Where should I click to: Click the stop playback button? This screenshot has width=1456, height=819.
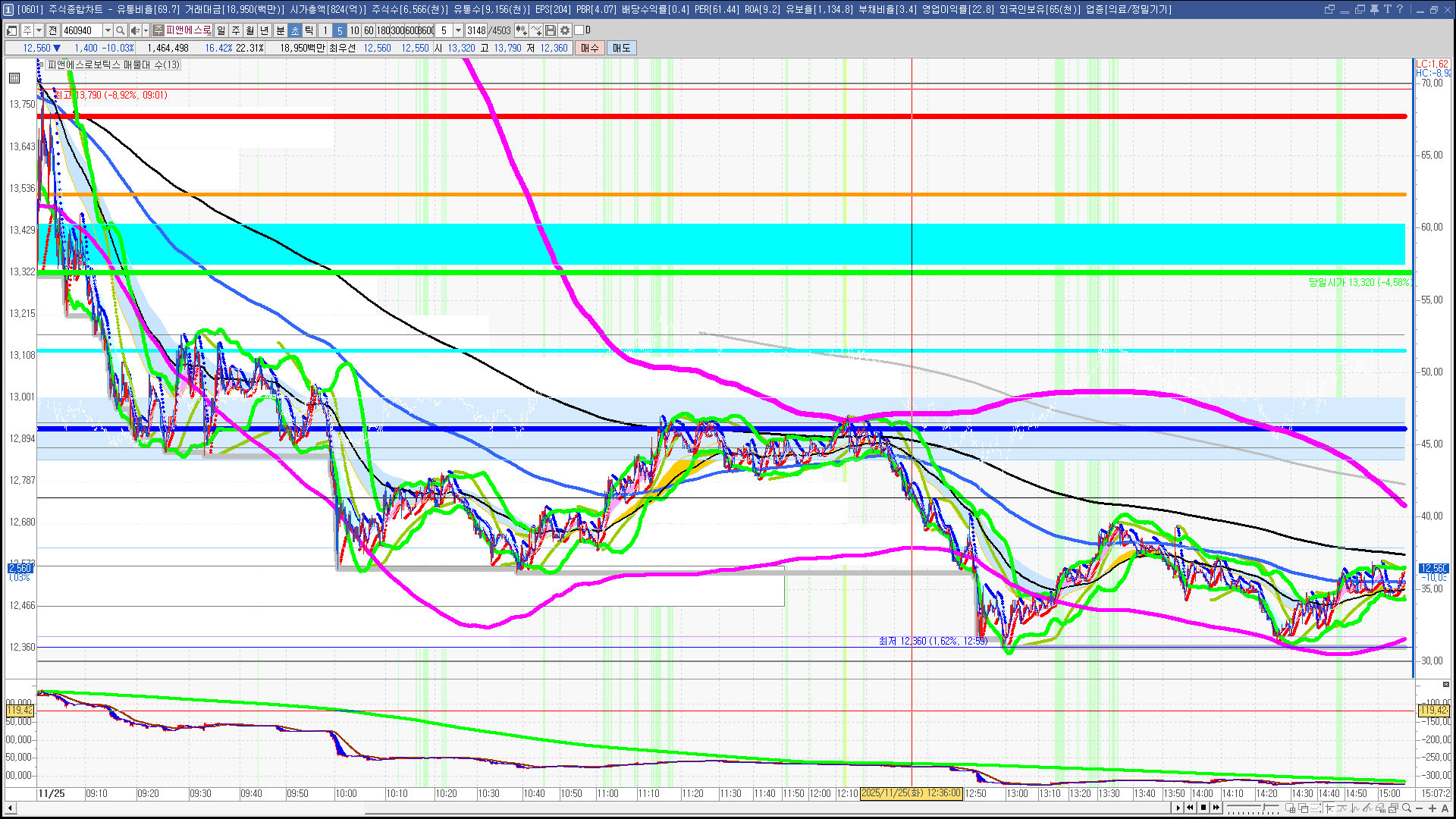click(x=1203, y=808)
